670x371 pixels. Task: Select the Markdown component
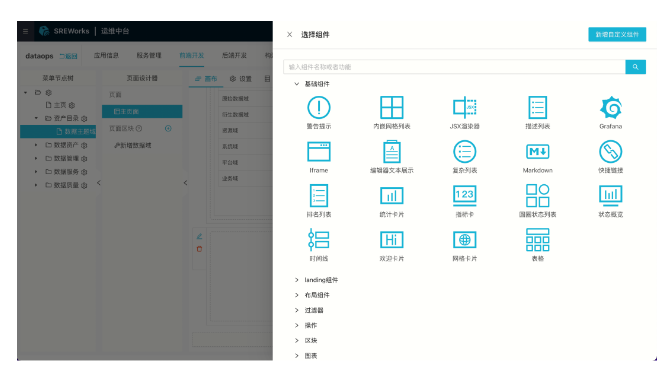click(538, 151)
